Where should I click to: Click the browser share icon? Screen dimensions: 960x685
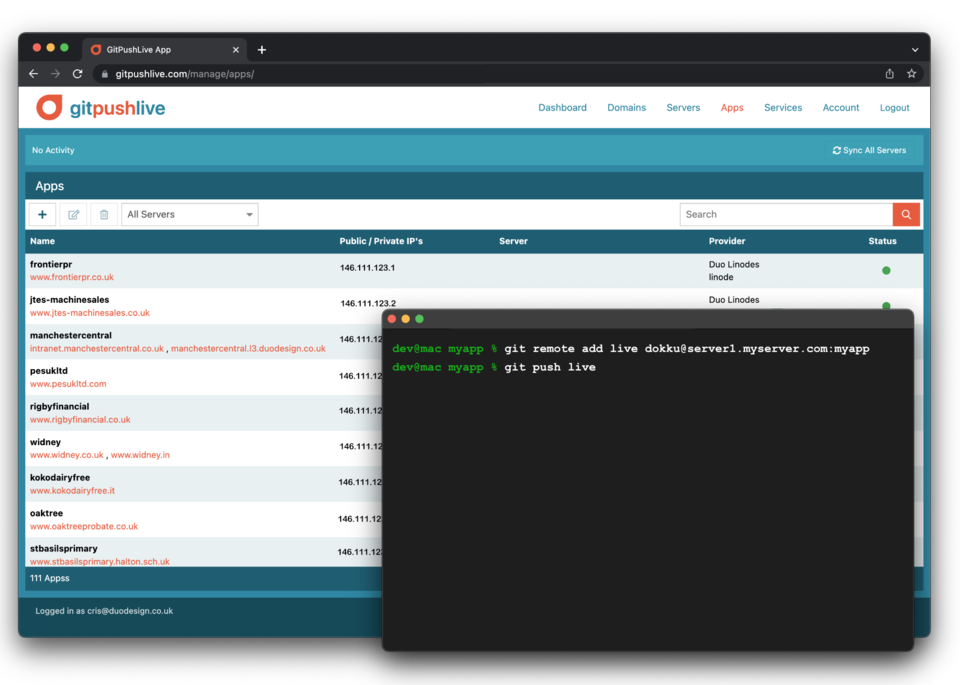pos(890,73)
